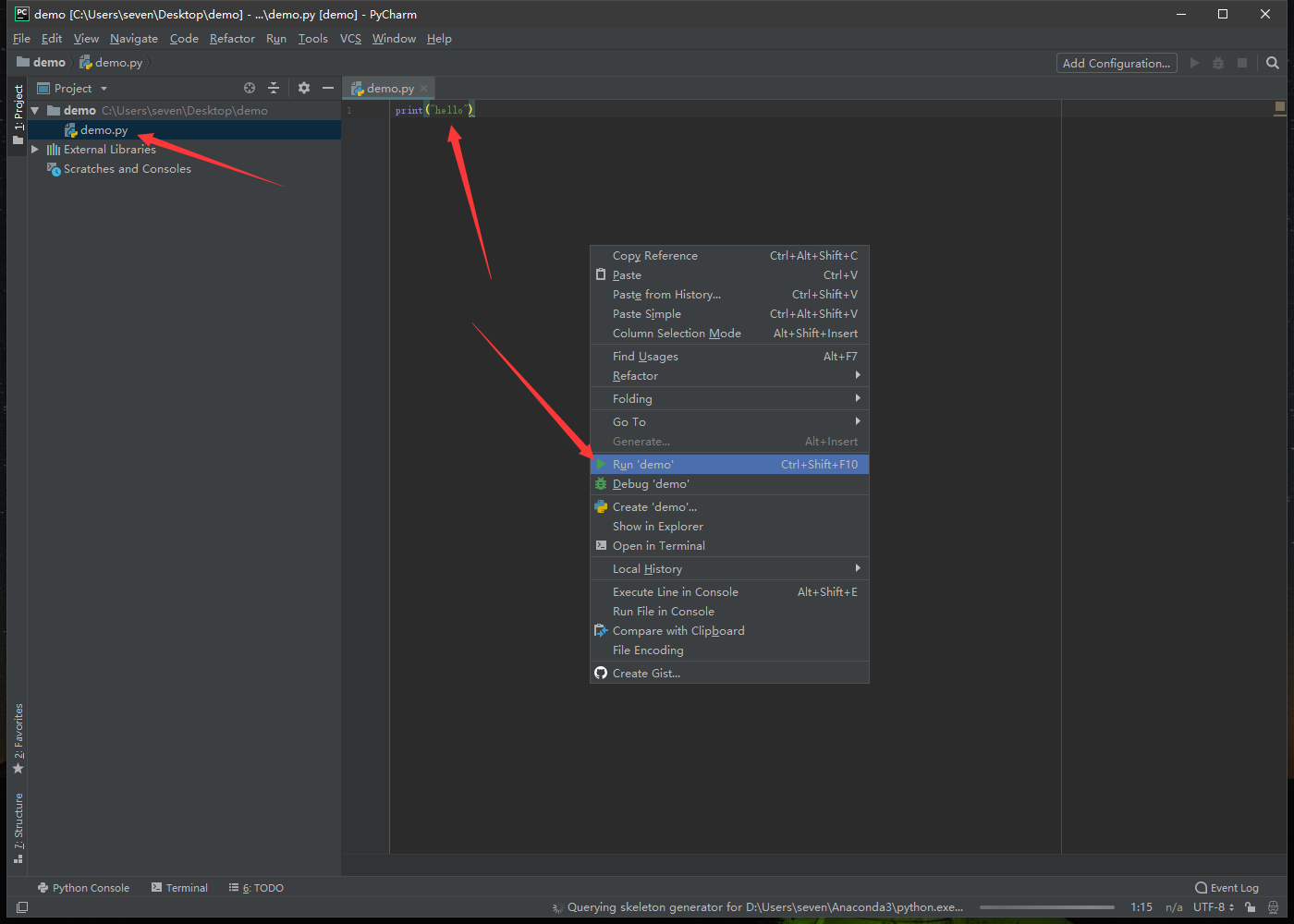Click the demo.py breadcrumb in navigation bar
1294x924 pixels.
pos(112,63)
